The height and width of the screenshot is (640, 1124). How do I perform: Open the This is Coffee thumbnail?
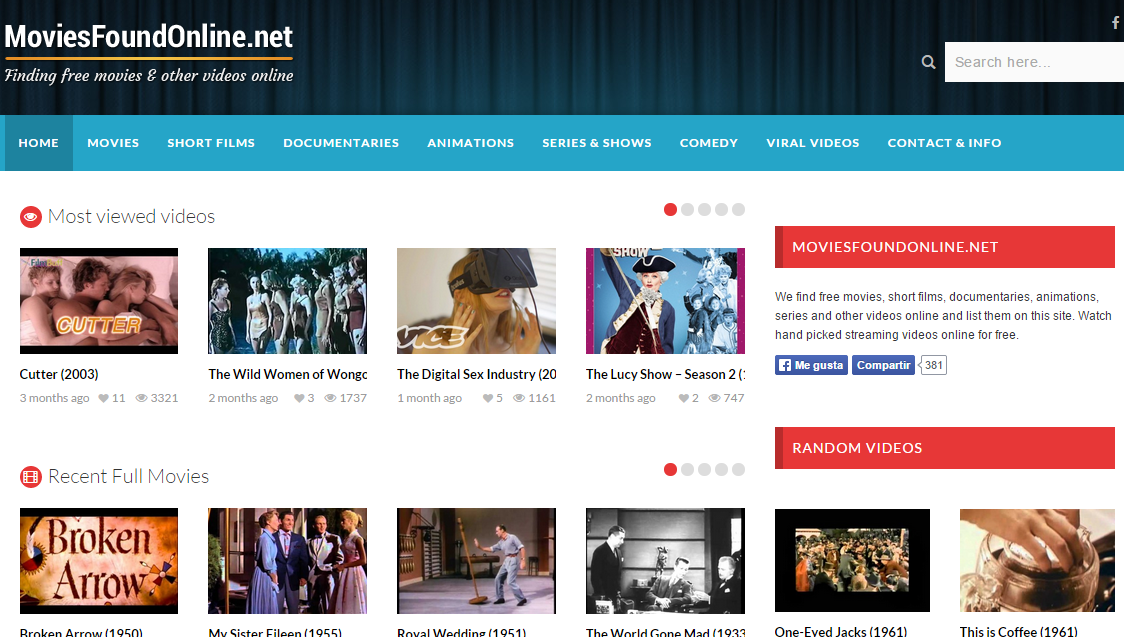click(x=1037, y=560)
